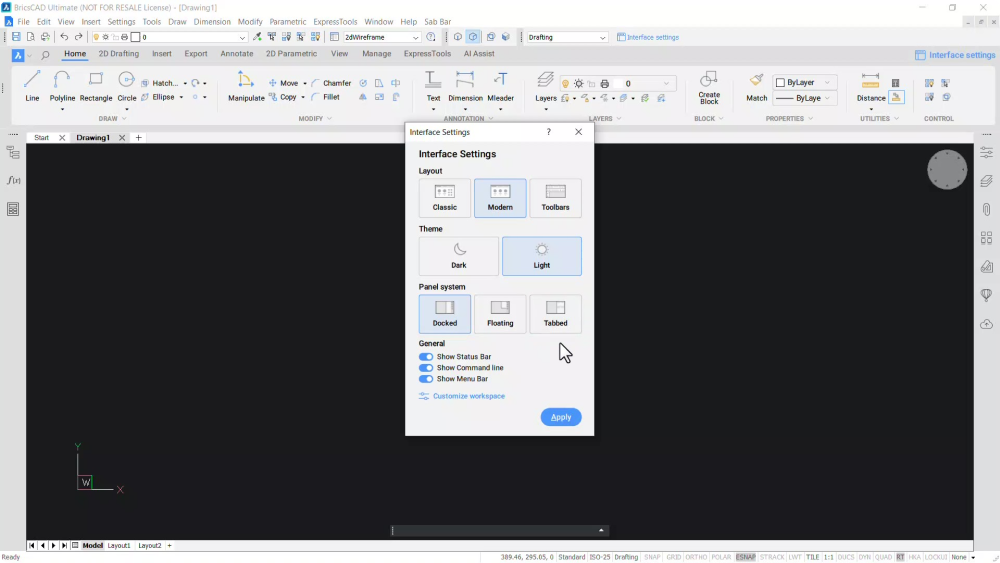This screenshot has width=1000, height=563.
Task: Click the ByLayer color swatch box
Action: (780, 82)
